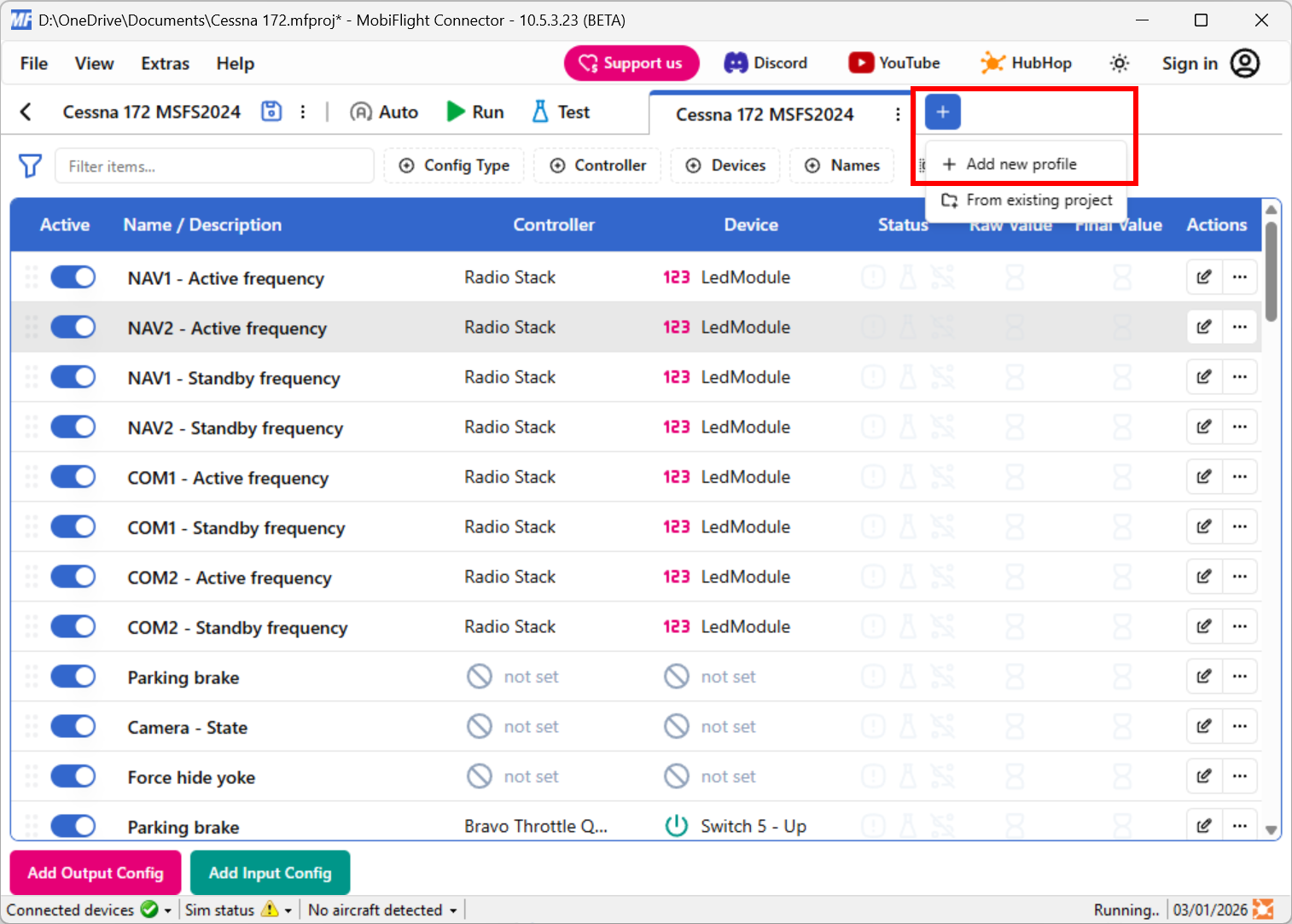Select Add new profile from the menu
Image resolution: width=1292 pixels, height=924 pixels.
coord(1021,163)
